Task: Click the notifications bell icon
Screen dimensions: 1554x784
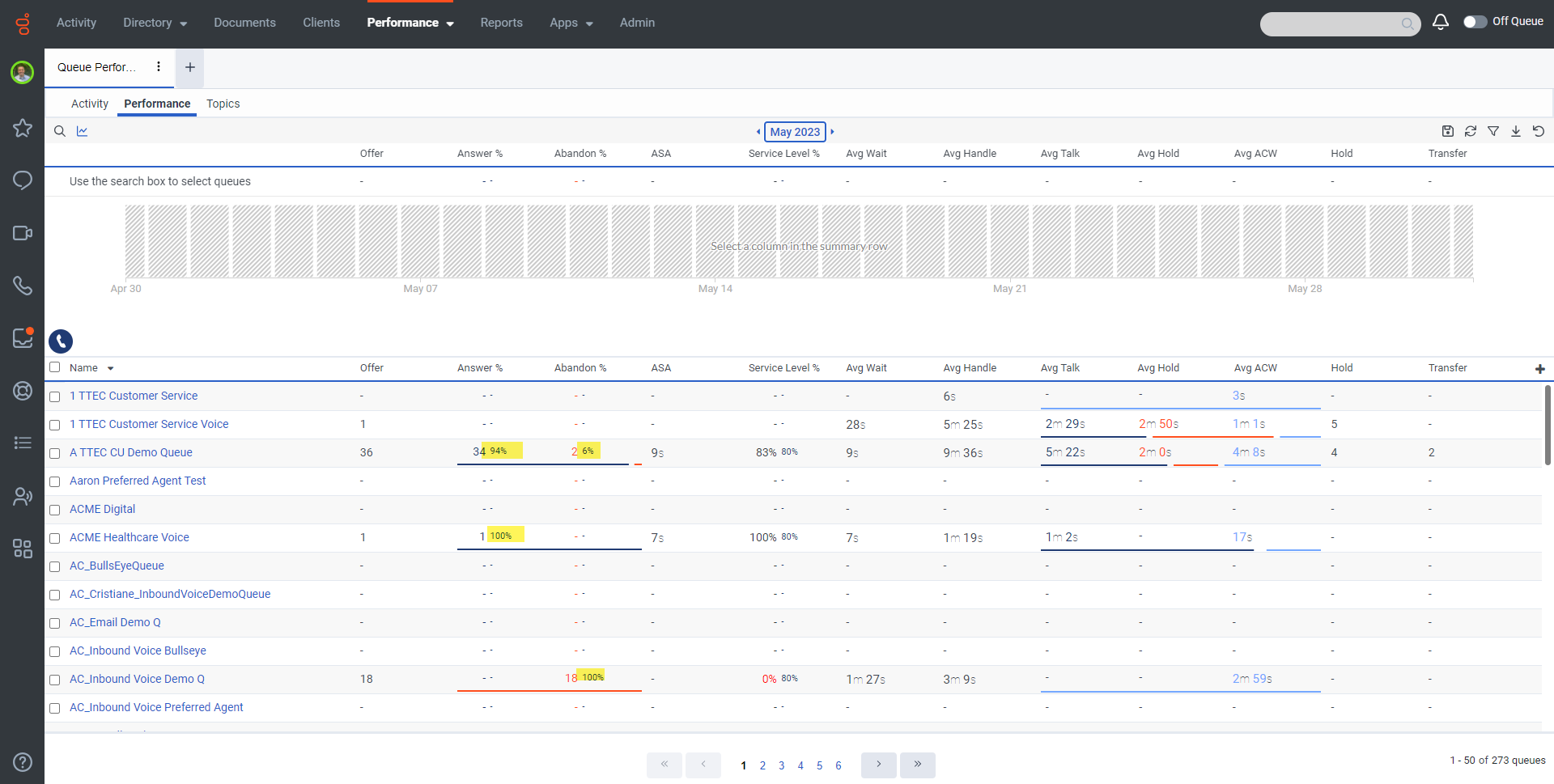Action: (1440, 23)
